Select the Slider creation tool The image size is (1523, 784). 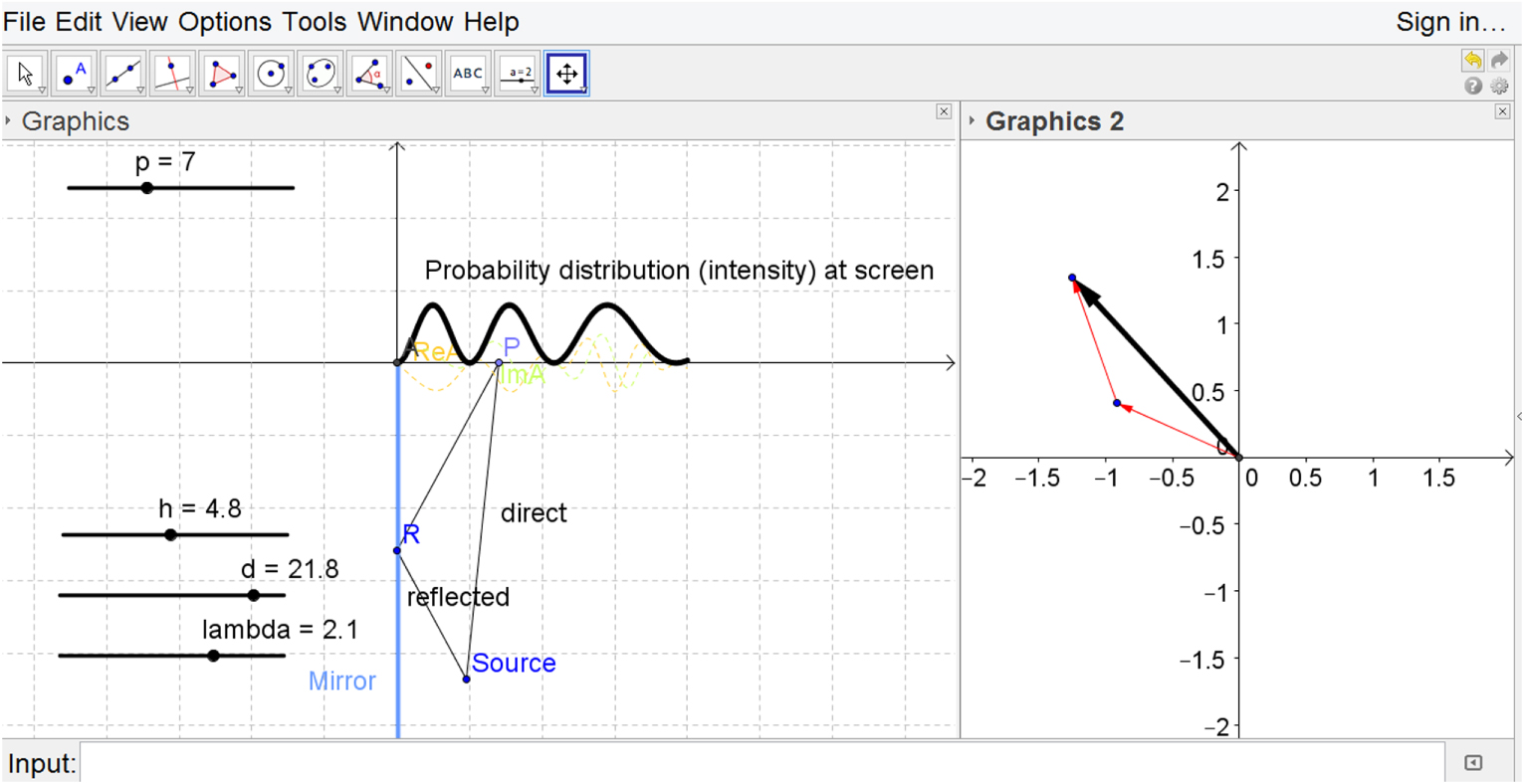coord(517,72)
